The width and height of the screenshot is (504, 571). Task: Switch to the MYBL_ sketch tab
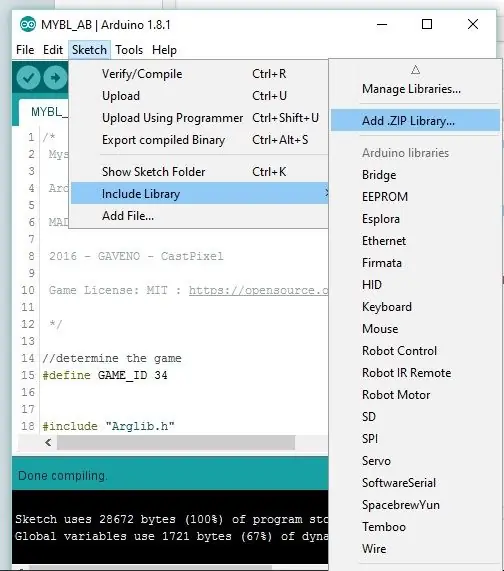pyautogui.click(x=44, y=111)
